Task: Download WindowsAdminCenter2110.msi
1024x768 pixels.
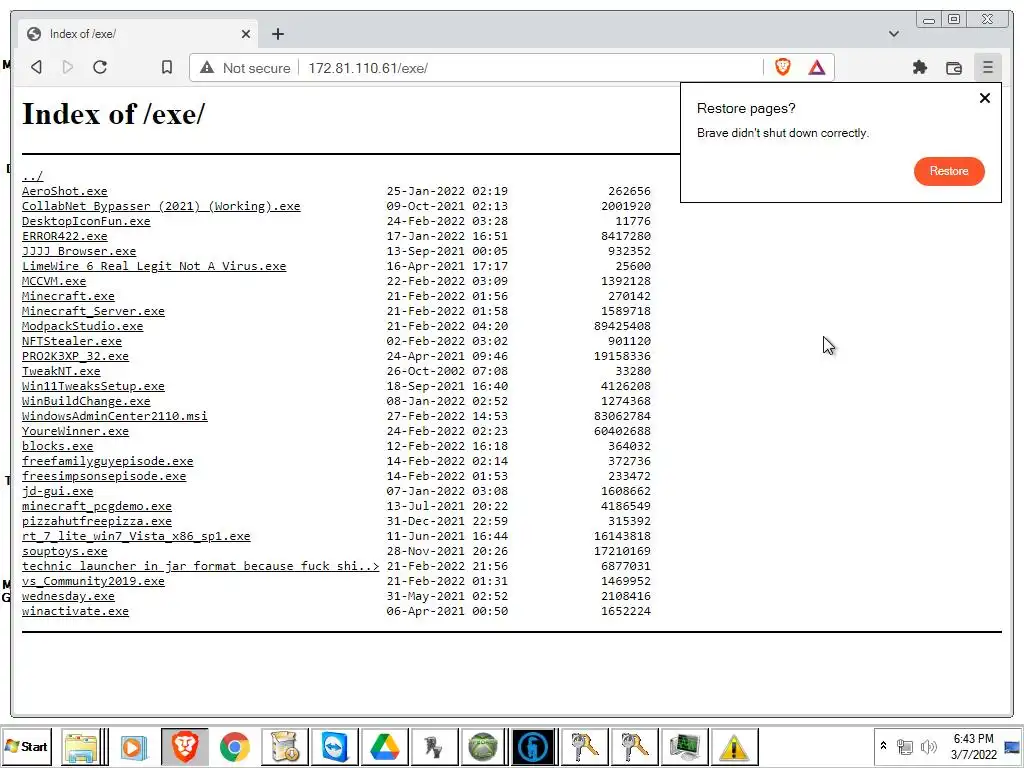Action: pos(115,417)
